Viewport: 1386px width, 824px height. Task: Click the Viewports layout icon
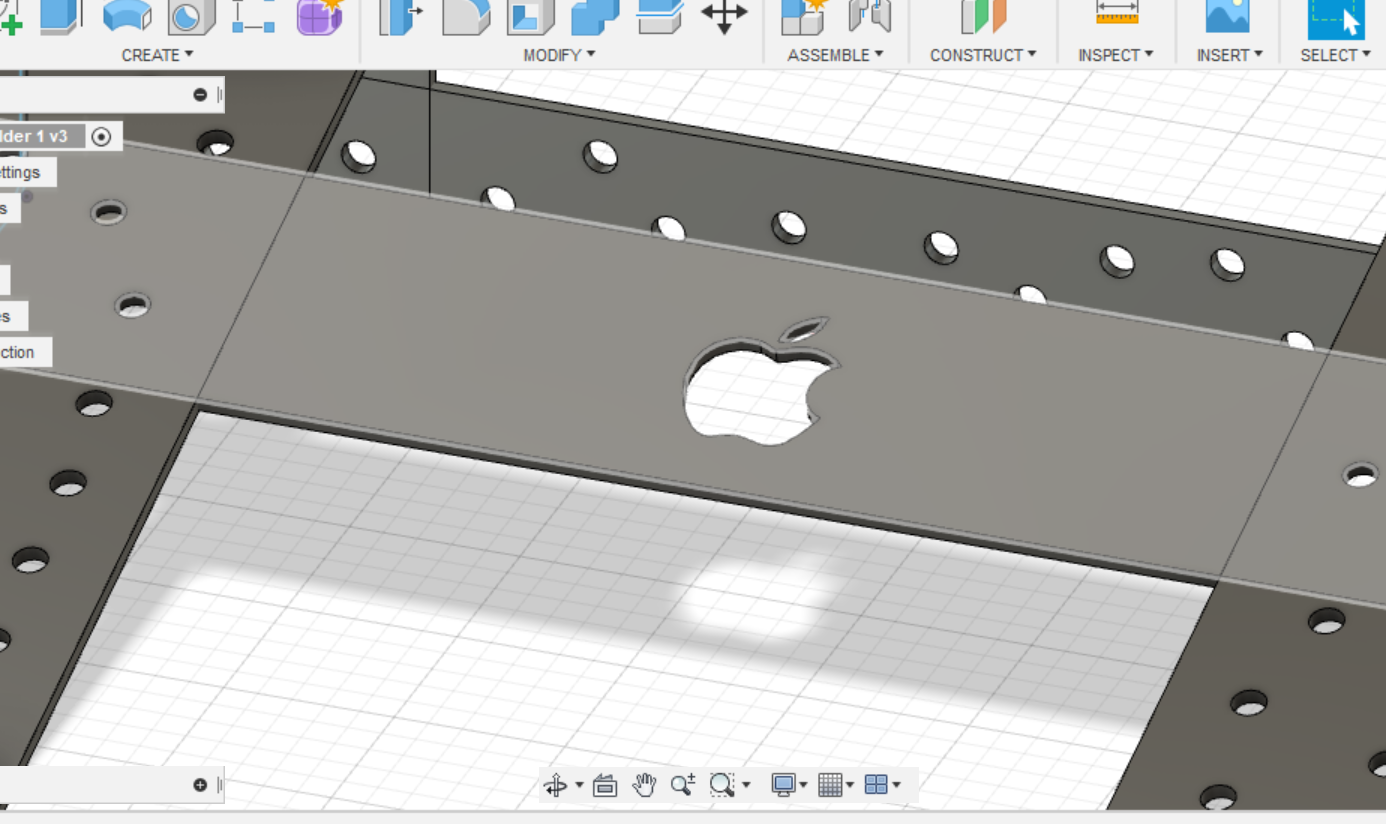[876, 785]
